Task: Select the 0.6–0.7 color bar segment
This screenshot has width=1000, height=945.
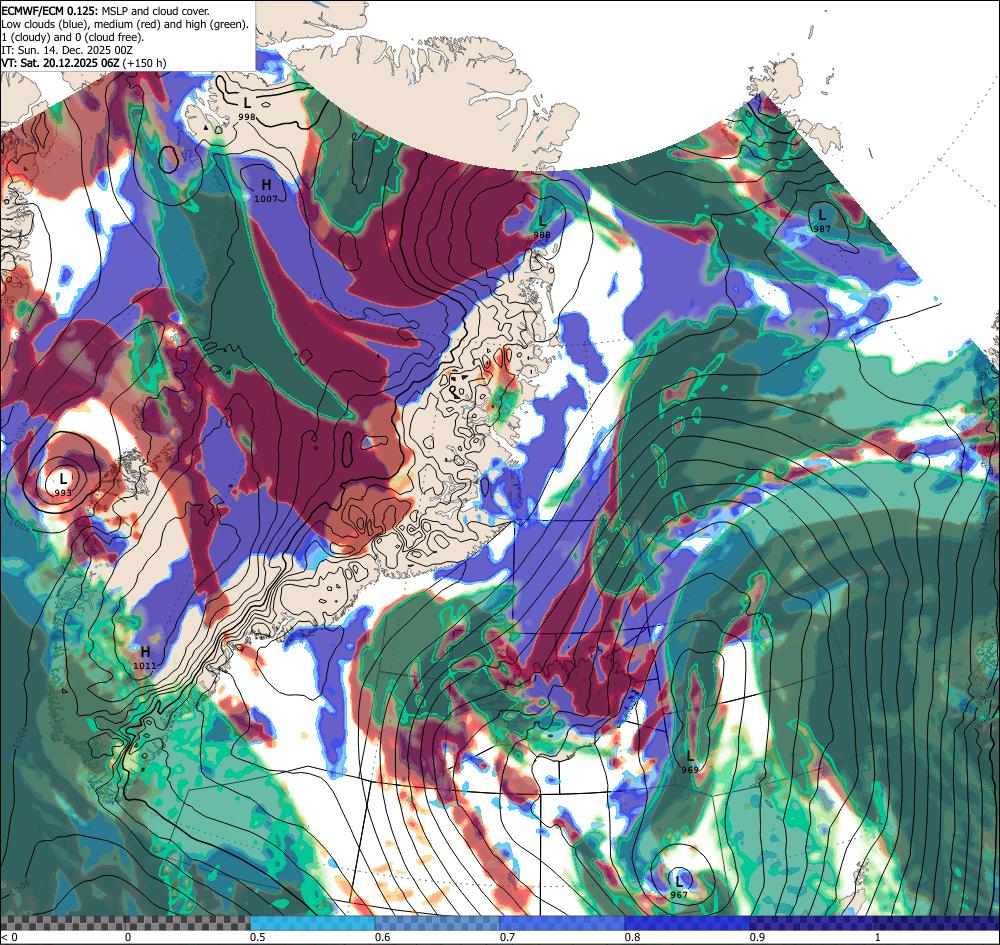Action: (x=438, y=923)
